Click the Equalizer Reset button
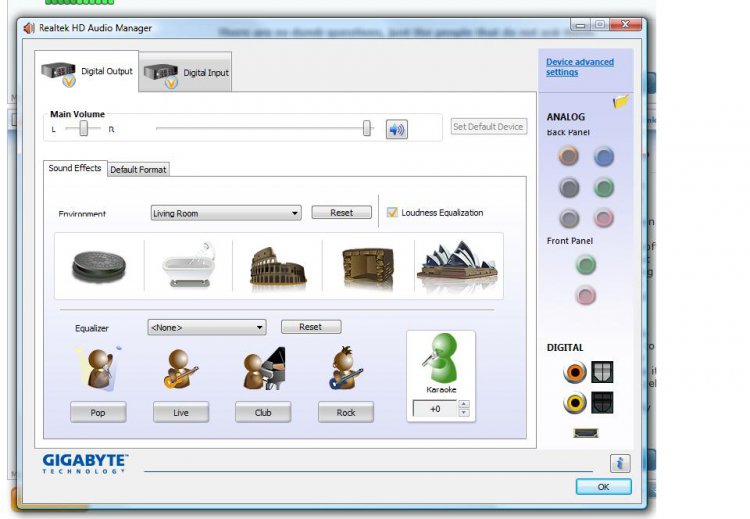 point(311,327)
